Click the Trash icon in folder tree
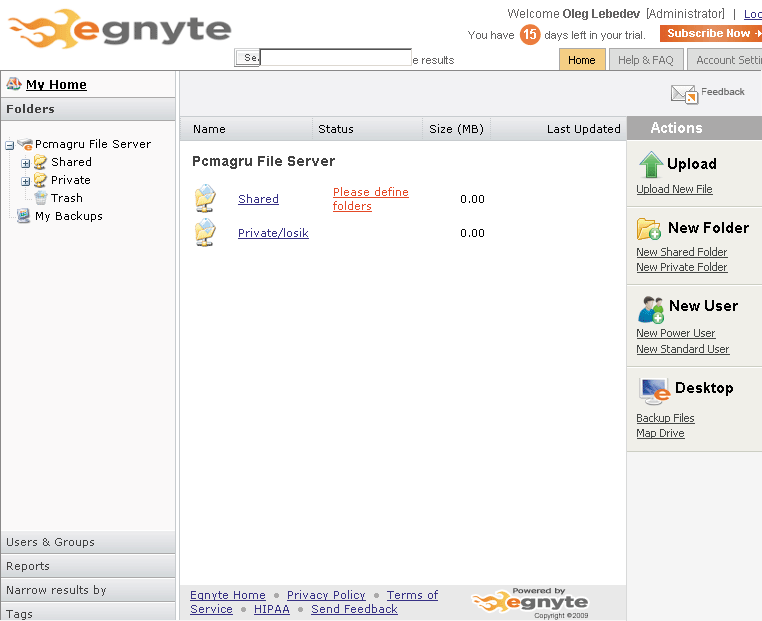This screenshot has width=762, height=621. coord(41,198)
